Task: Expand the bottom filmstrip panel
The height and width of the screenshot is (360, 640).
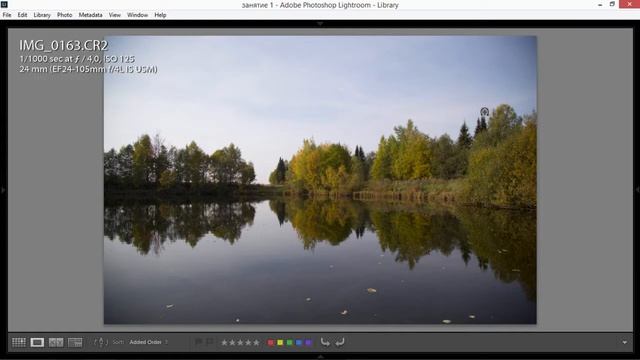Action: click(x=320, y=357)
